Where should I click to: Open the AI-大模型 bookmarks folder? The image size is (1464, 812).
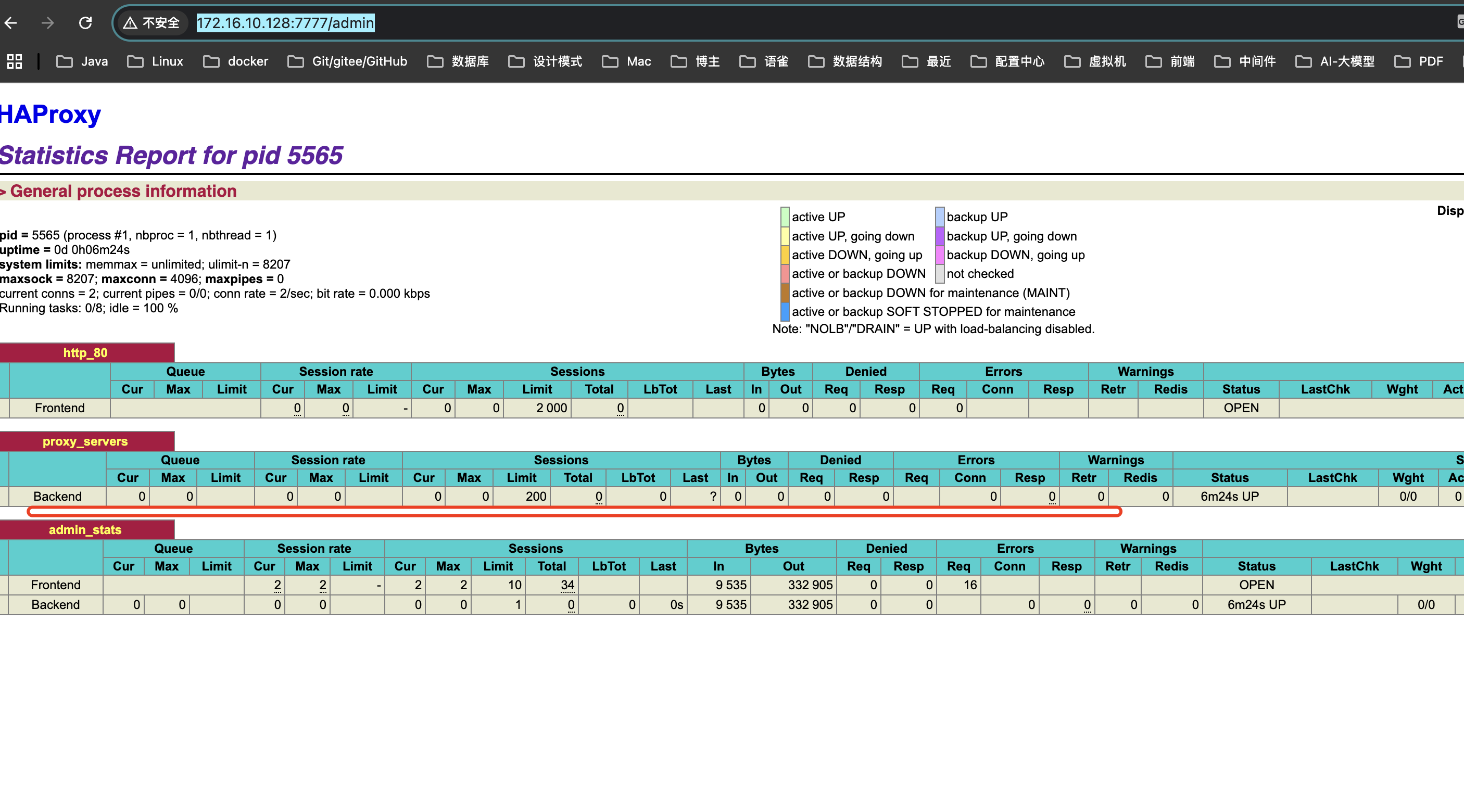coord(1335,61)
